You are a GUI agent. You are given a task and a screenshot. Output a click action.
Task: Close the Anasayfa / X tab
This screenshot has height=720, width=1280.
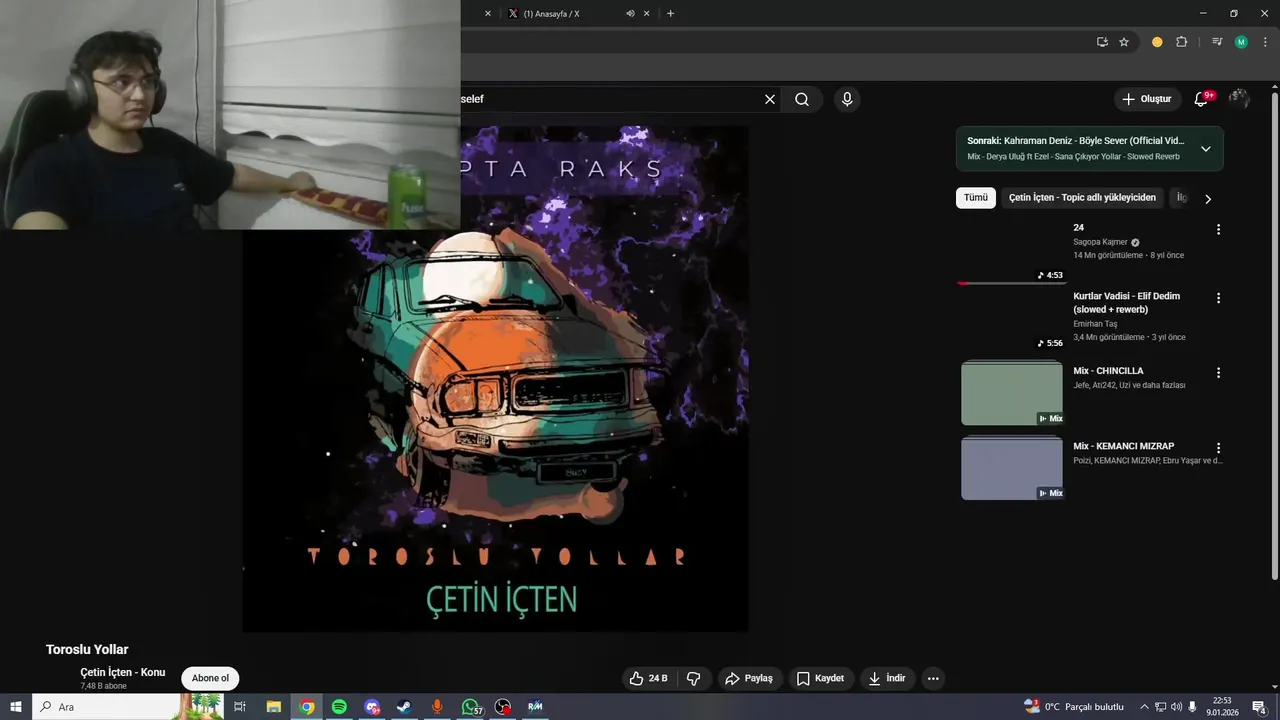tap(647, 14)
